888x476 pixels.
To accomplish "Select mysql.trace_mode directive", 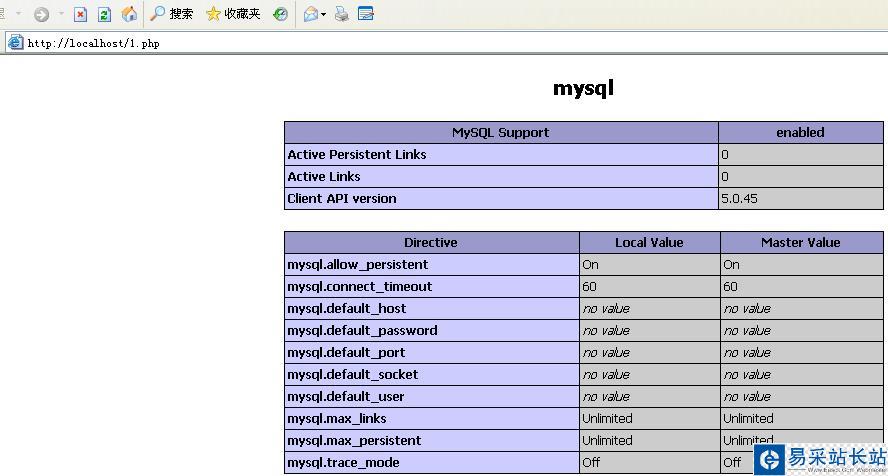I will coord(343,464).
